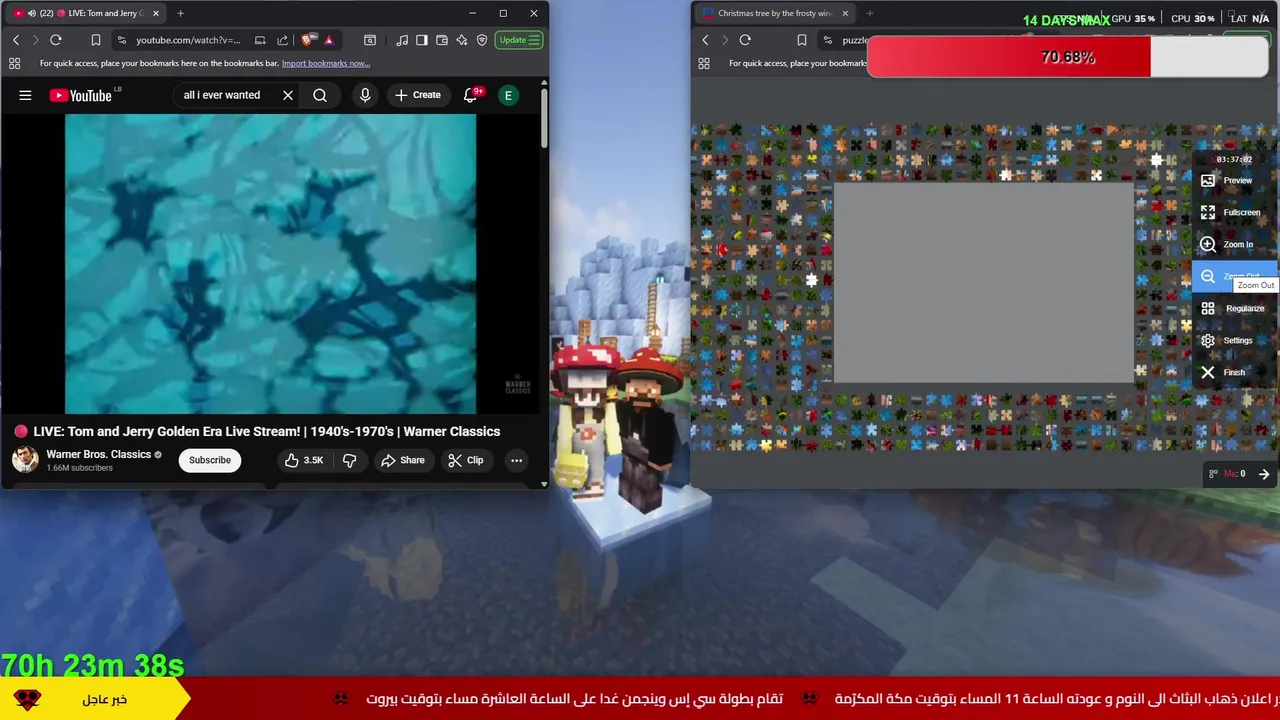The width and height of the screenshot is (1280, 720).
Task: Open Brave Wallet icon
Action: coord(442,40)
